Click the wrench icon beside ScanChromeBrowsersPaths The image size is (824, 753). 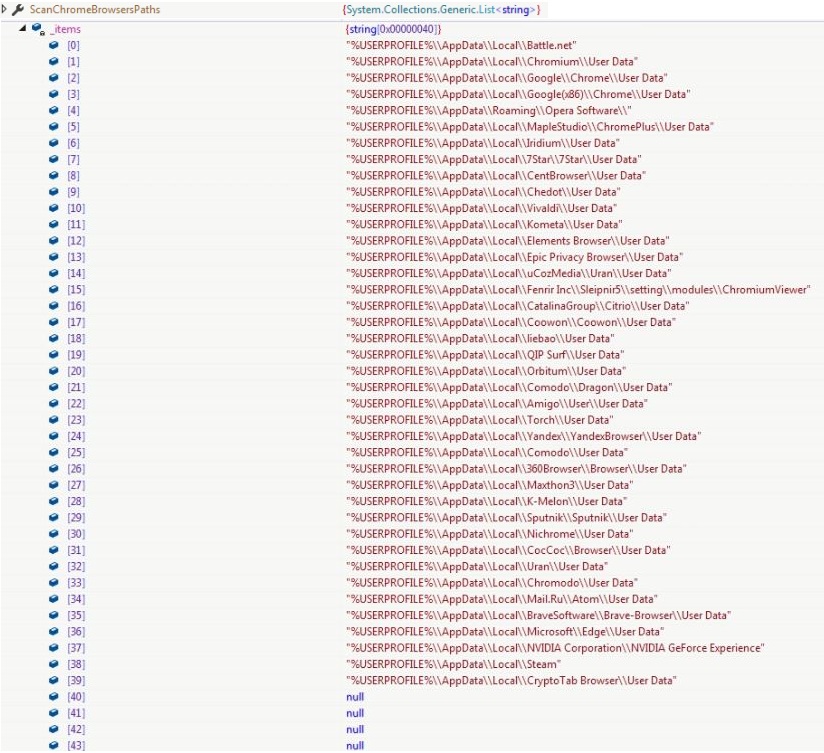(x=18, y=9)
